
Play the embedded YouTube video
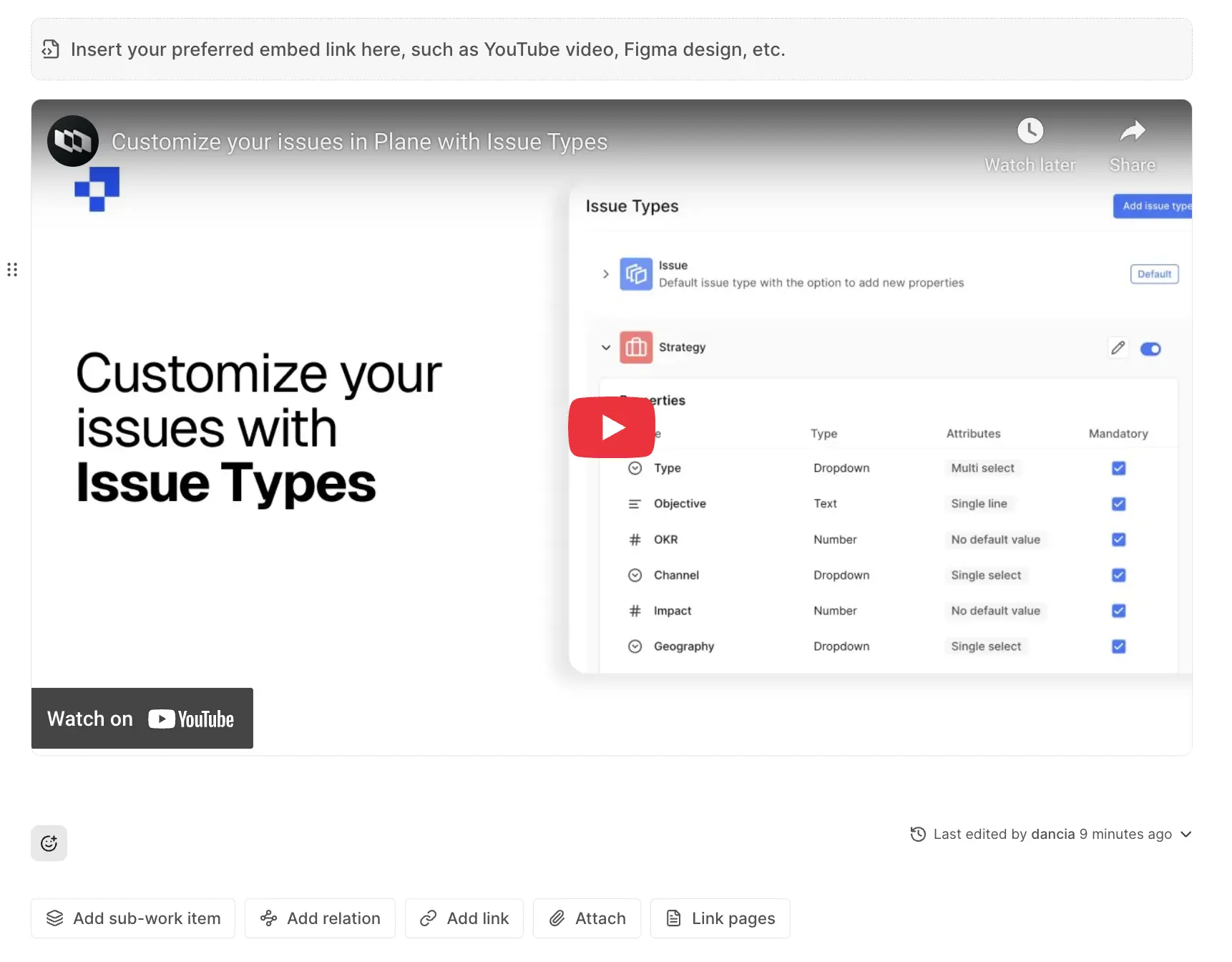tap(611, 427)
